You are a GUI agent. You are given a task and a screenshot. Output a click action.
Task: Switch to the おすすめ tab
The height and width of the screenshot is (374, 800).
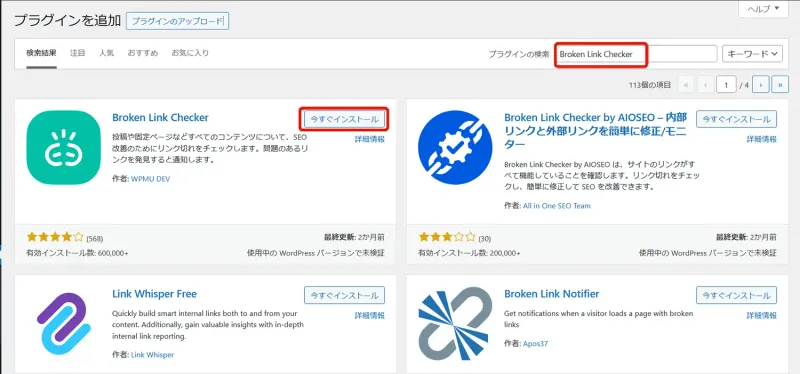pos(142,53)
